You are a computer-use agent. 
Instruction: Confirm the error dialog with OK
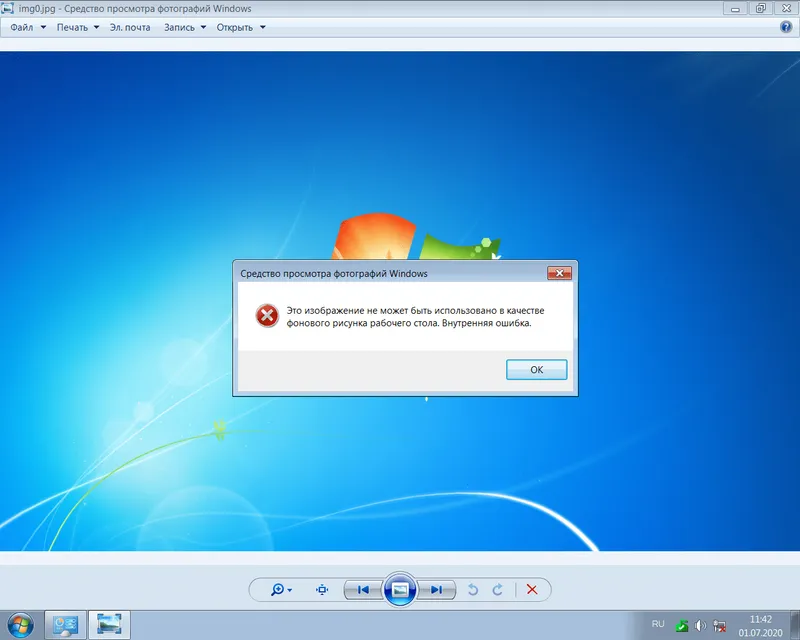(536, 370)
